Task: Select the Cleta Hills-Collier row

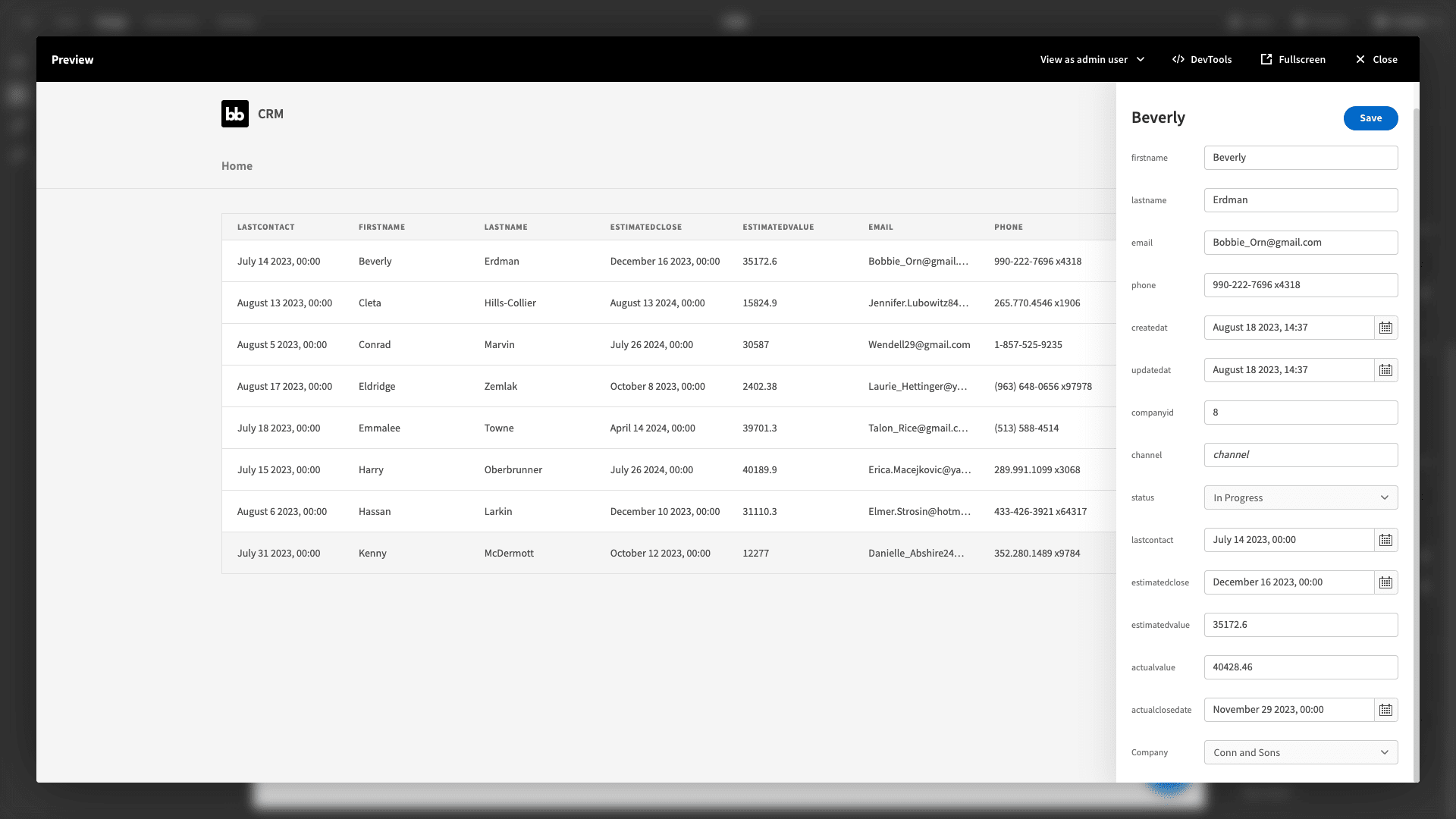Action: coord(669,303)
